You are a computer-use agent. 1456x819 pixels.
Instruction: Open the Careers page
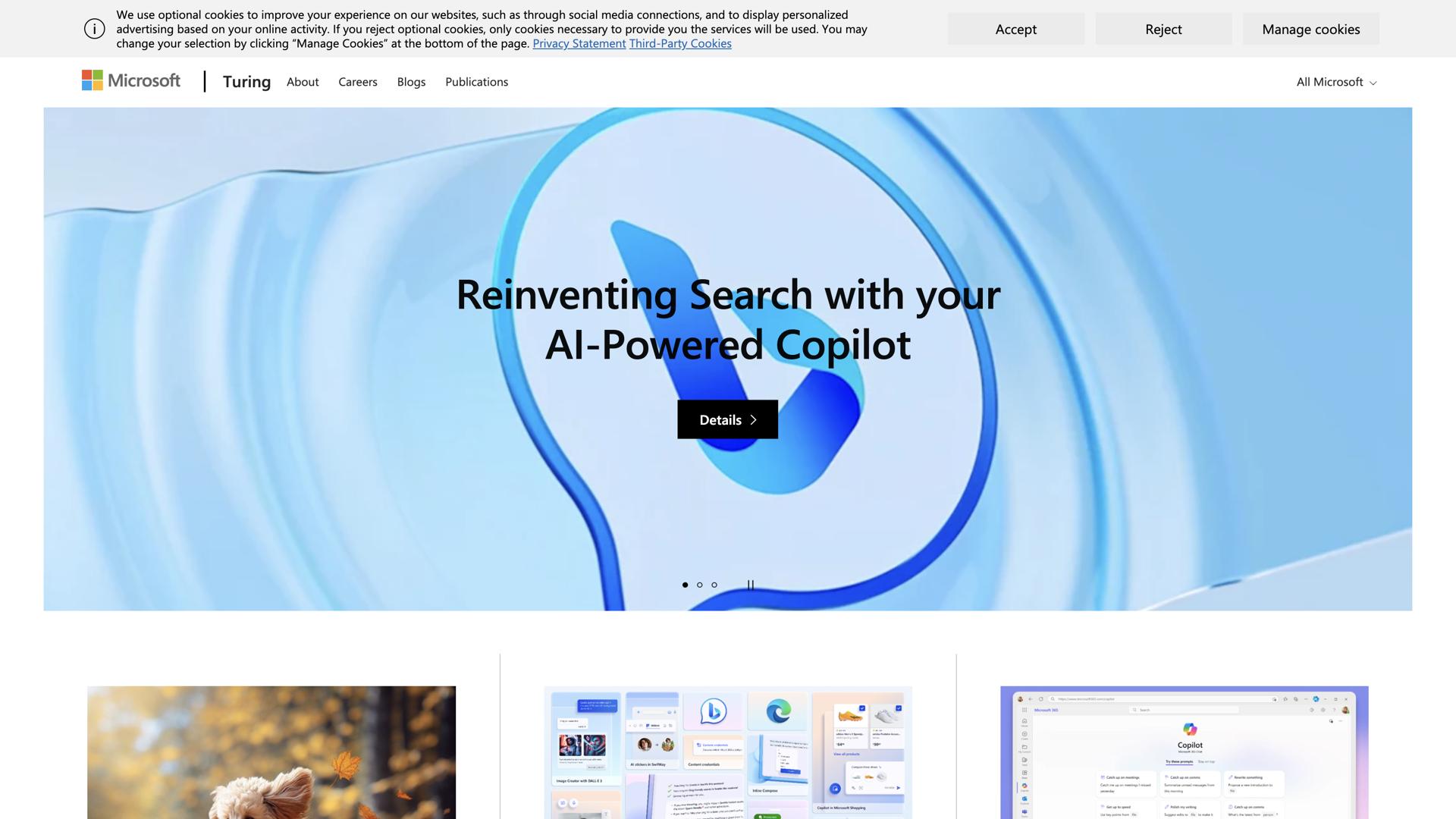(357, 82)
